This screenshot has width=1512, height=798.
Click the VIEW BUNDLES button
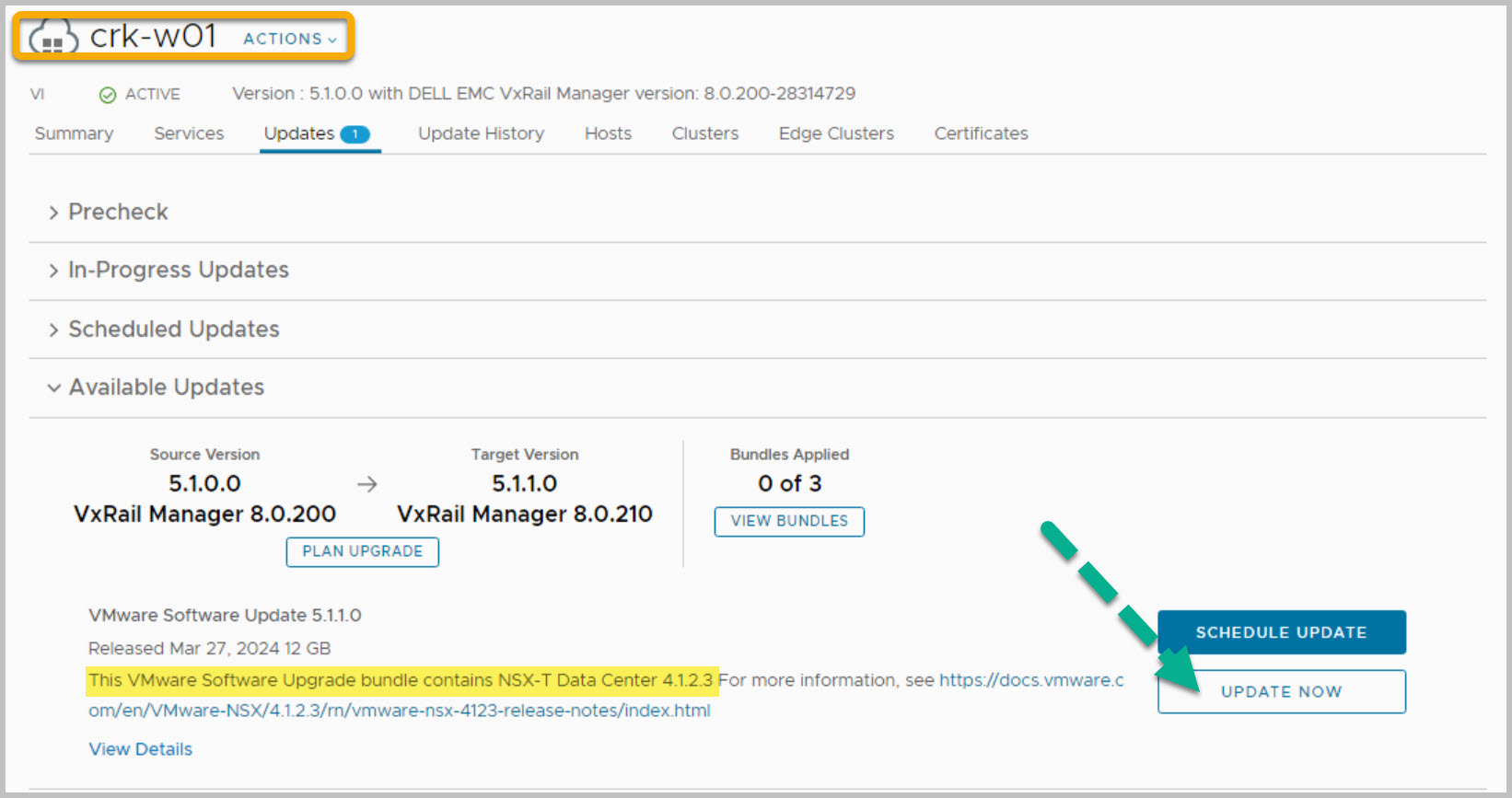click(x=789, y=521)
